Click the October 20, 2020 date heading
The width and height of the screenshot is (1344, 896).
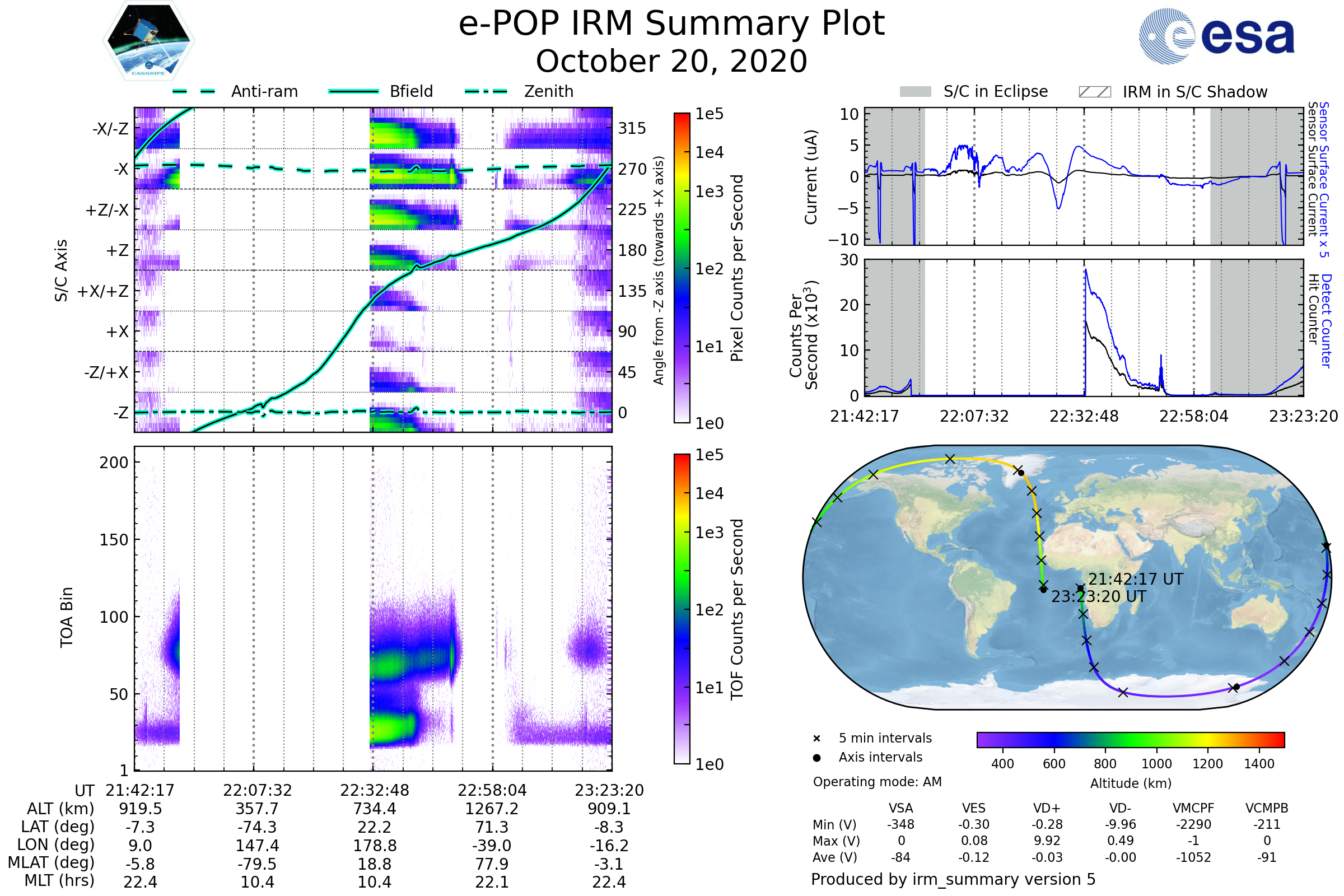pyautogui.click(x=671, y=61)
